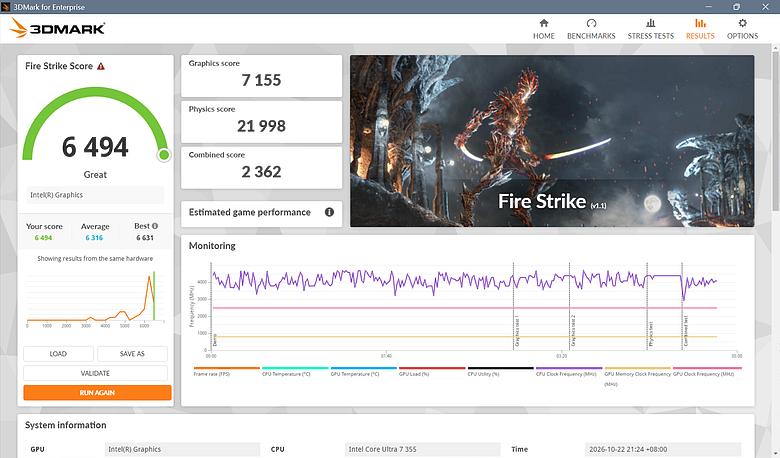
Task: Click the 3DMark logo
Action: pos(57,28)
